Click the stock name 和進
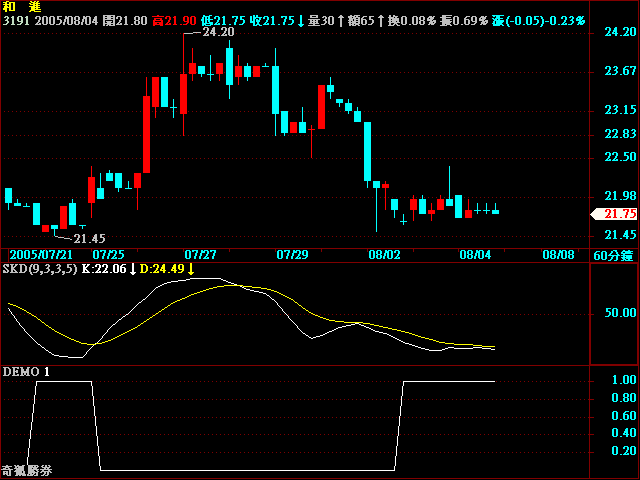This screenshot has height=480, width=640. (22, 7)
